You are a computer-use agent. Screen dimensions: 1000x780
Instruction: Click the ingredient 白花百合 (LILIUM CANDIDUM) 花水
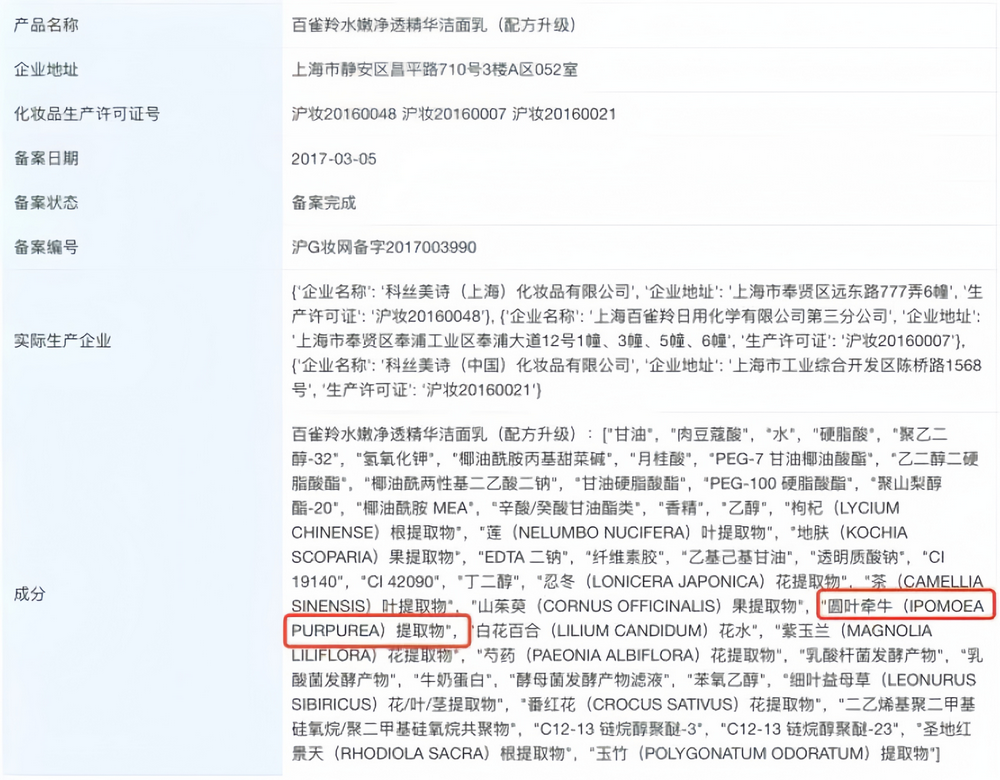tap(616, 631)
